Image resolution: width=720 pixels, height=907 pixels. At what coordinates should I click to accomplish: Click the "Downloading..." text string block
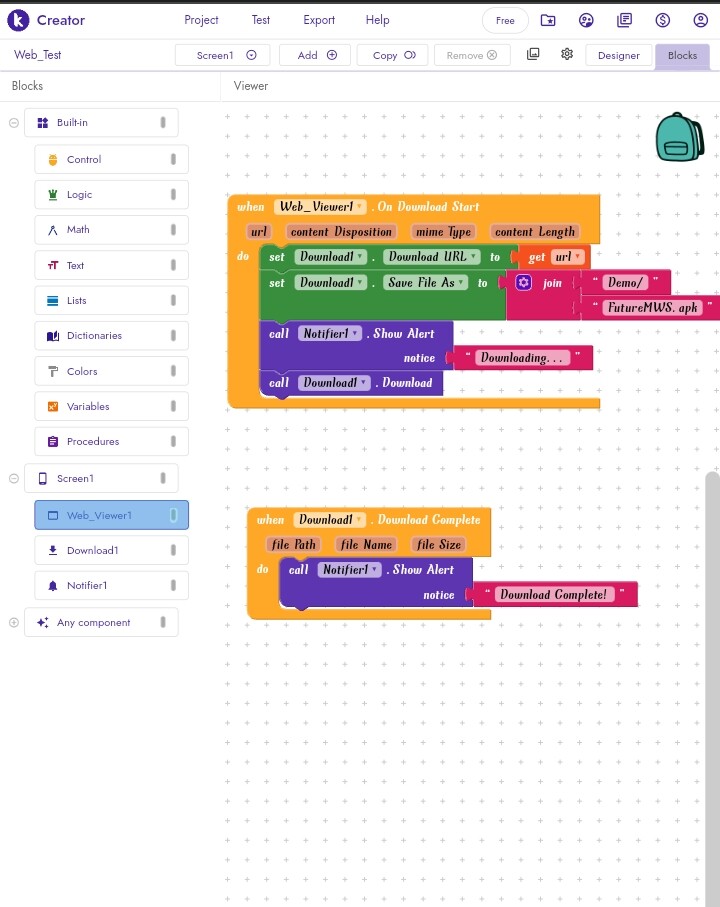(x=522, y=357)
